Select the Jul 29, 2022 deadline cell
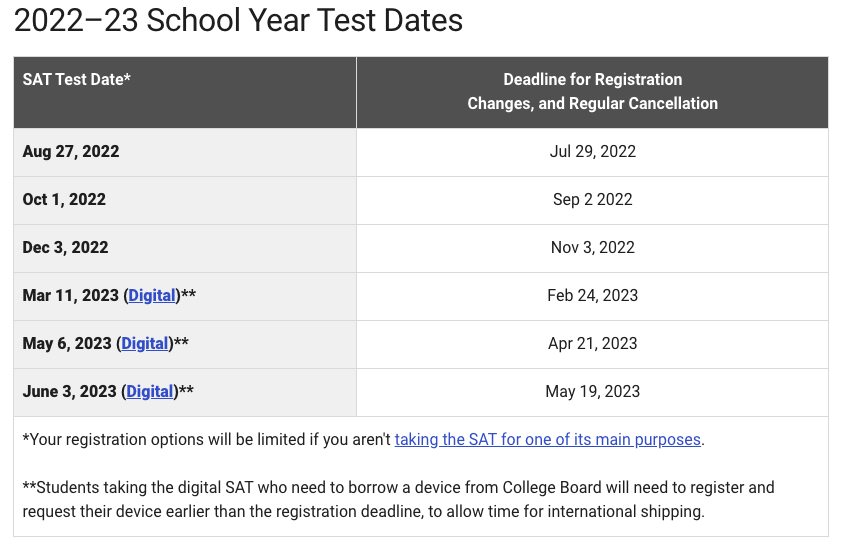Image resolution: width=841 pixels, height=550 pixels. [x=592, y=152]
